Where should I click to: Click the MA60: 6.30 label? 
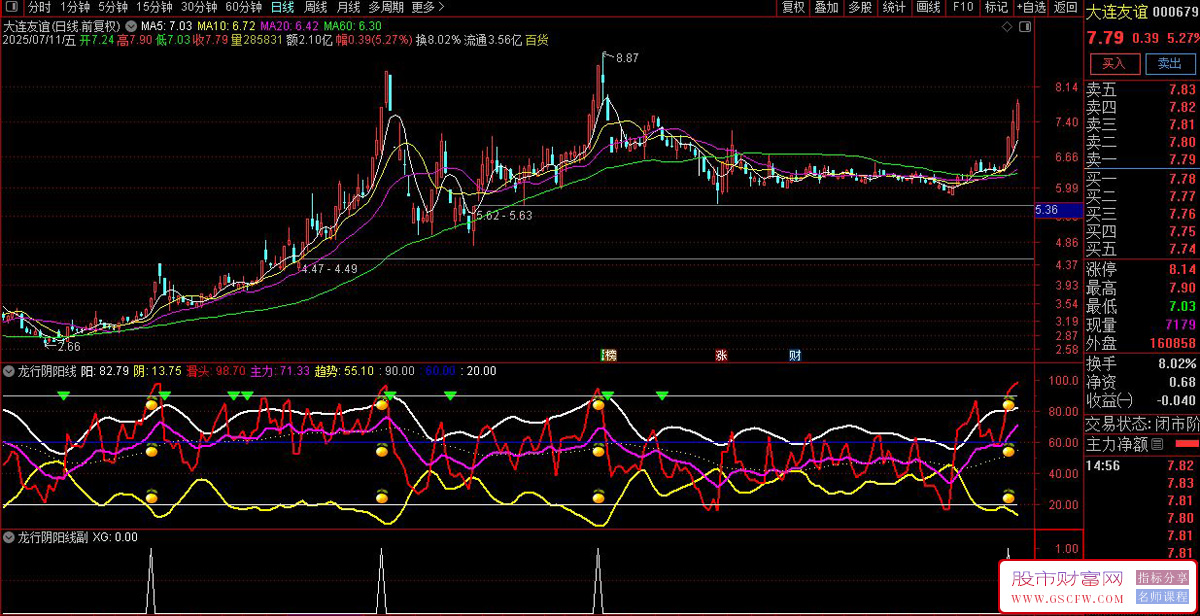tap(352, 26)
